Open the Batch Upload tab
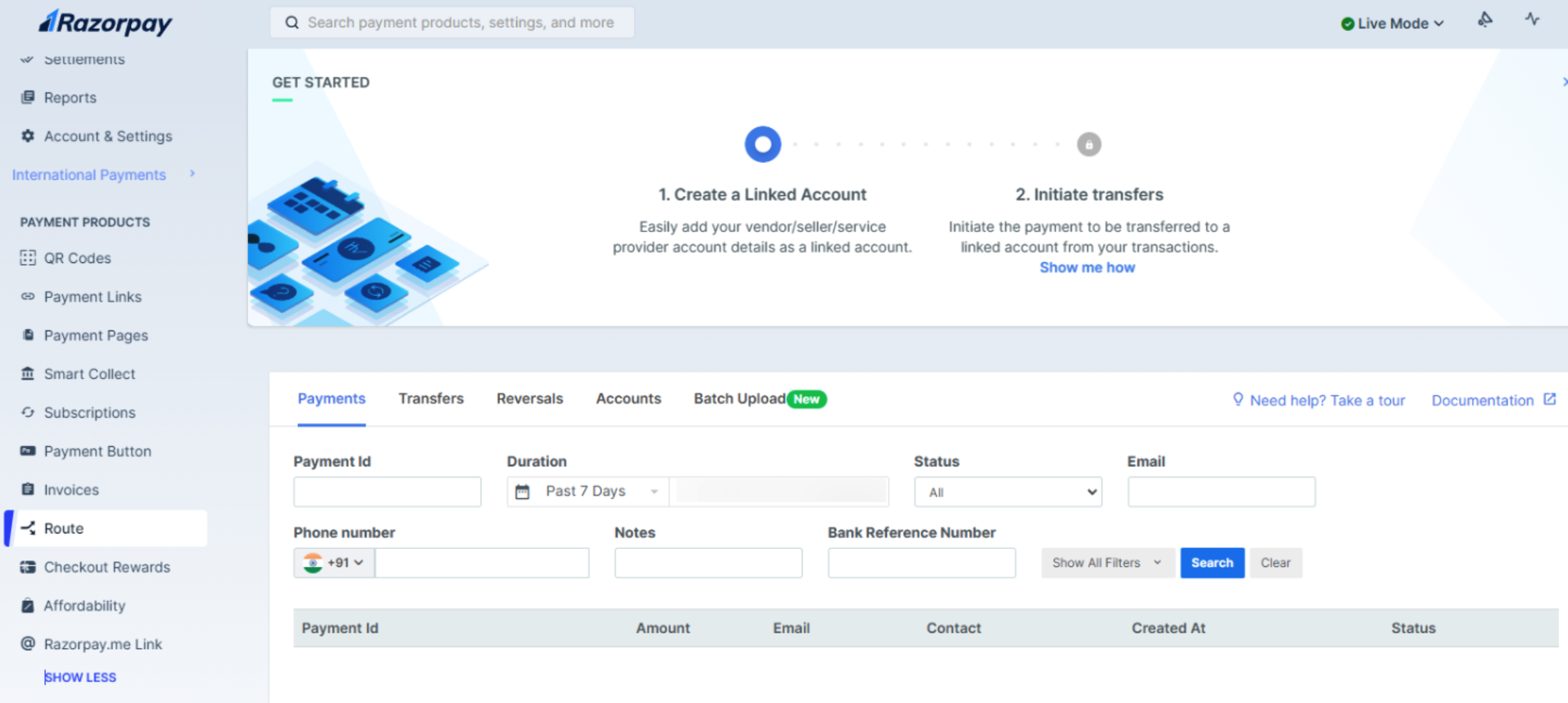Image resolution: width=1568 pixels, height=703 pixels. pyautogui.click(x=760, y=399)
